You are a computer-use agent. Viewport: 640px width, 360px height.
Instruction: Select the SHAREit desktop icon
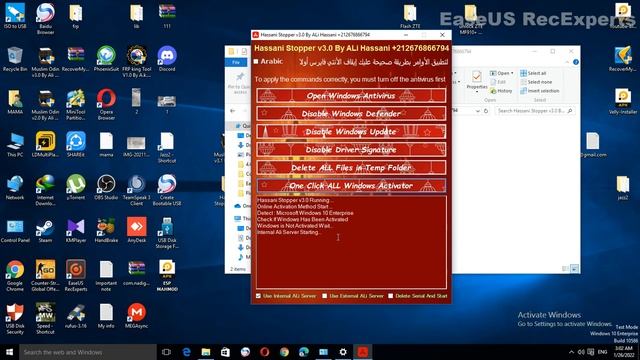(x=76, y=144)
